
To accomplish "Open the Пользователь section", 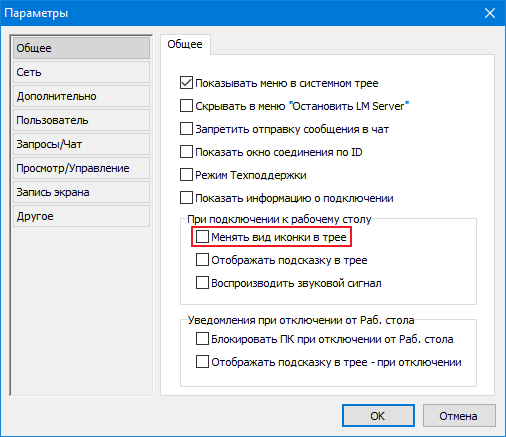I will pyautogui.click(x=81, y=120).
